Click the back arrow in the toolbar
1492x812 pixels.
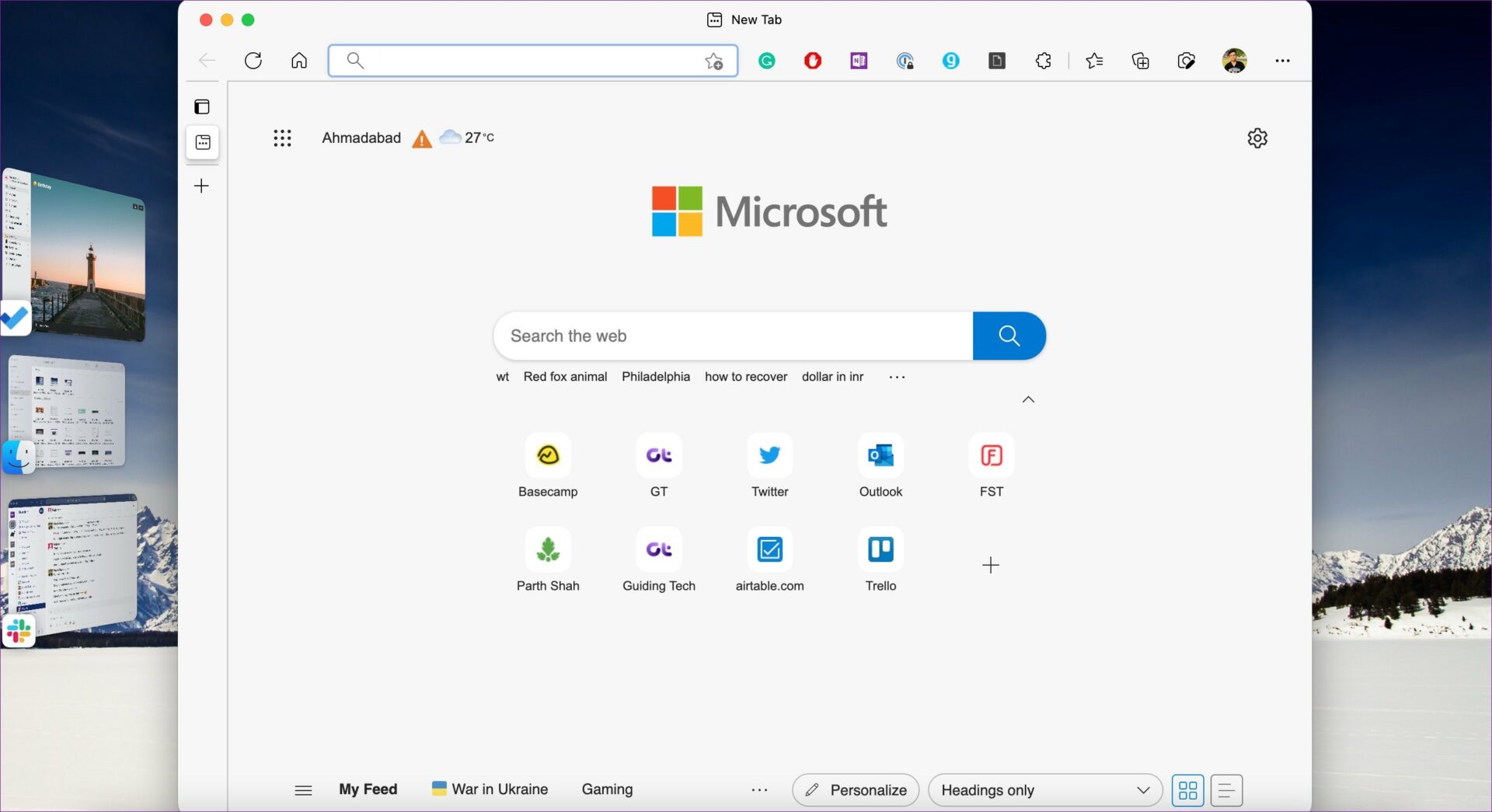pyautogui.click(x=207, y=61)
